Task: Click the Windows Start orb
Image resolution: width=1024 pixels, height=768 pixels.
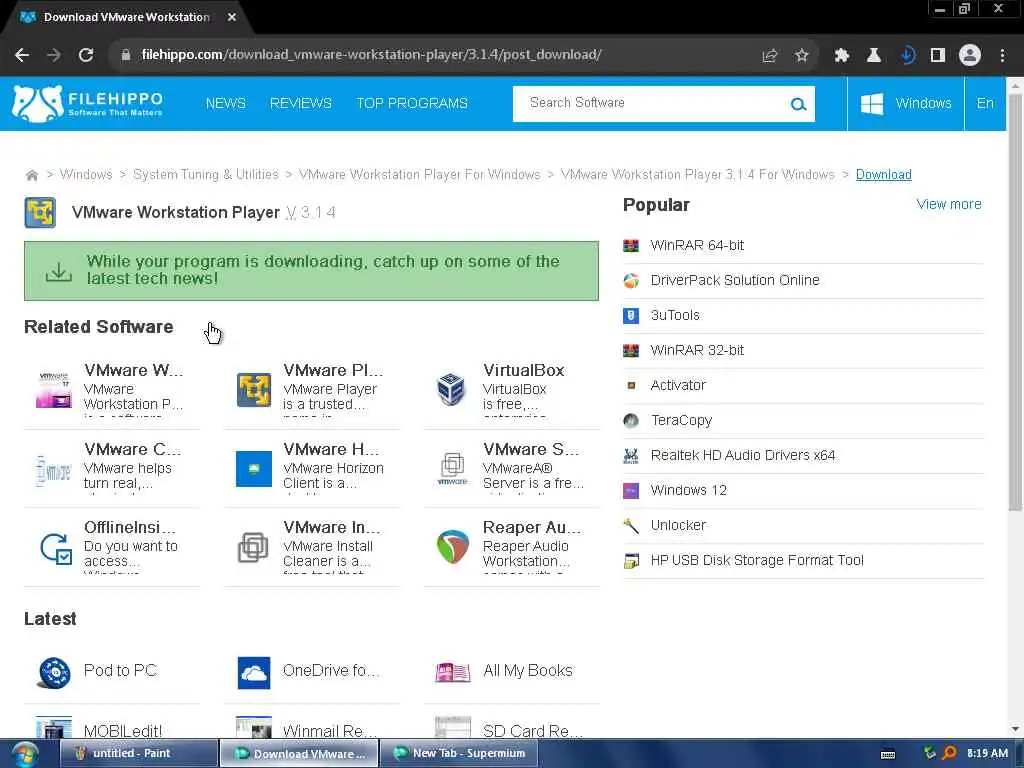Action: click(24, 754)
